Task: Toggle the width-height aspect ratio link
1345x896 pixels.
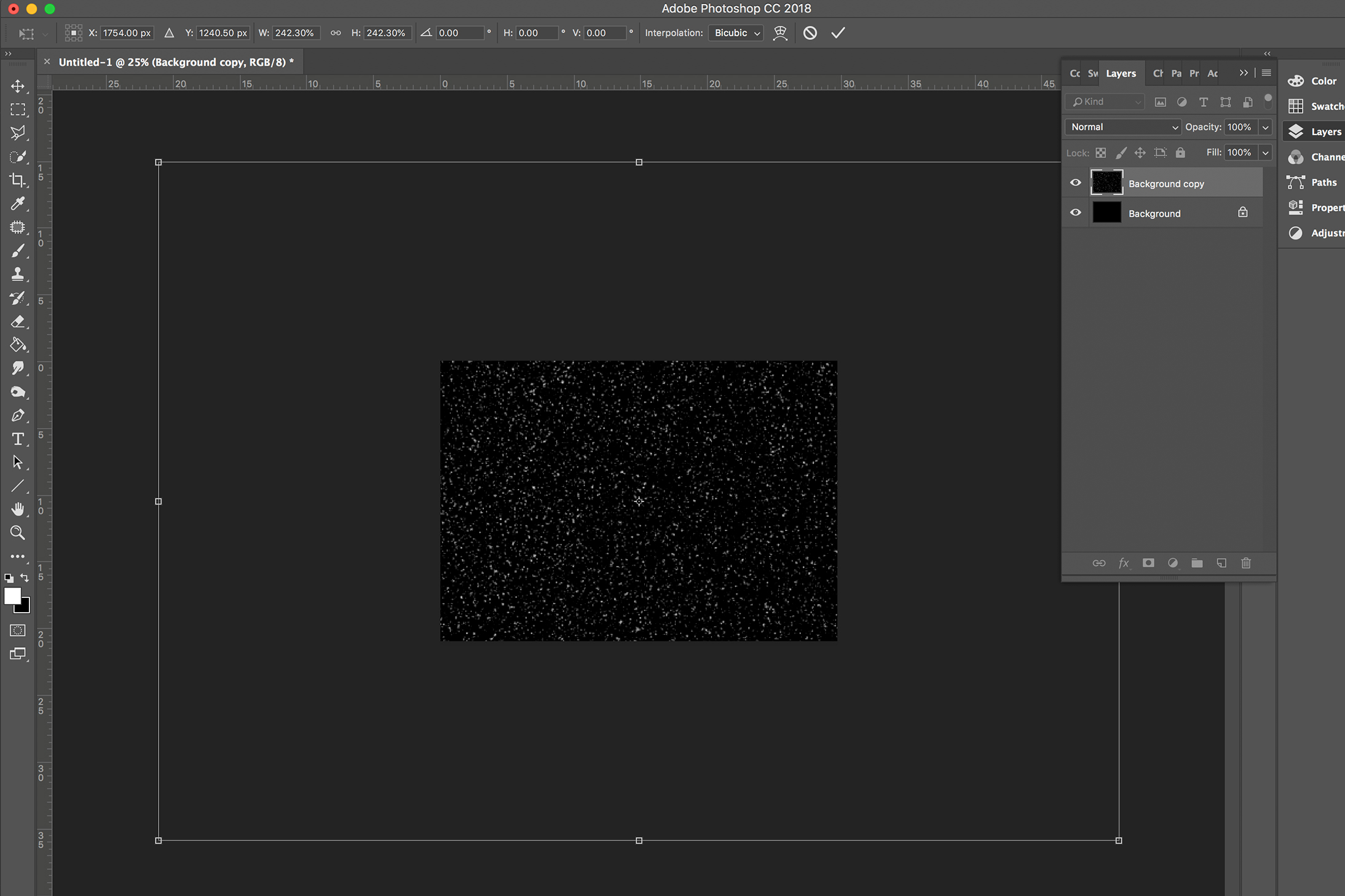Action: pyautogui.click(x=336, y=33)
